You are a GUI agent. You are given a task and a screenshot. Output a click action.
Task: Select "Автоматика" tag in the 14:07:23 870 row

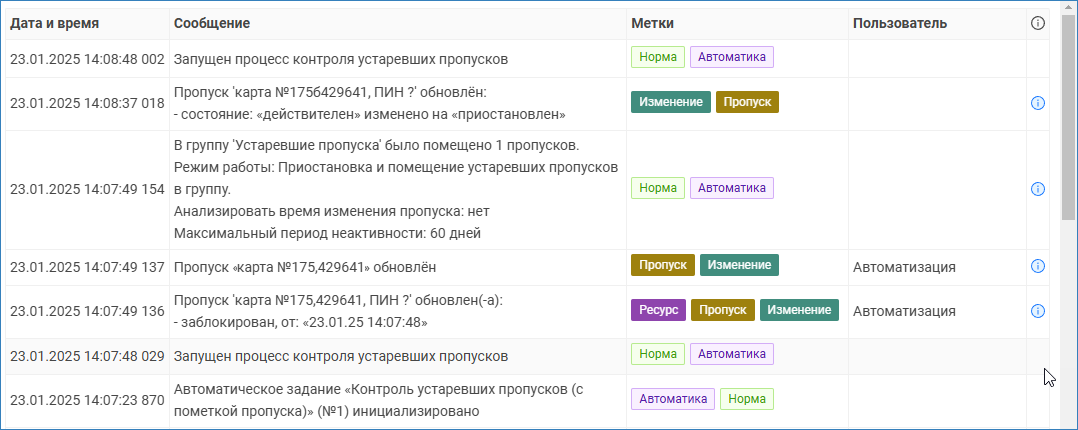(x=672, y=399)
